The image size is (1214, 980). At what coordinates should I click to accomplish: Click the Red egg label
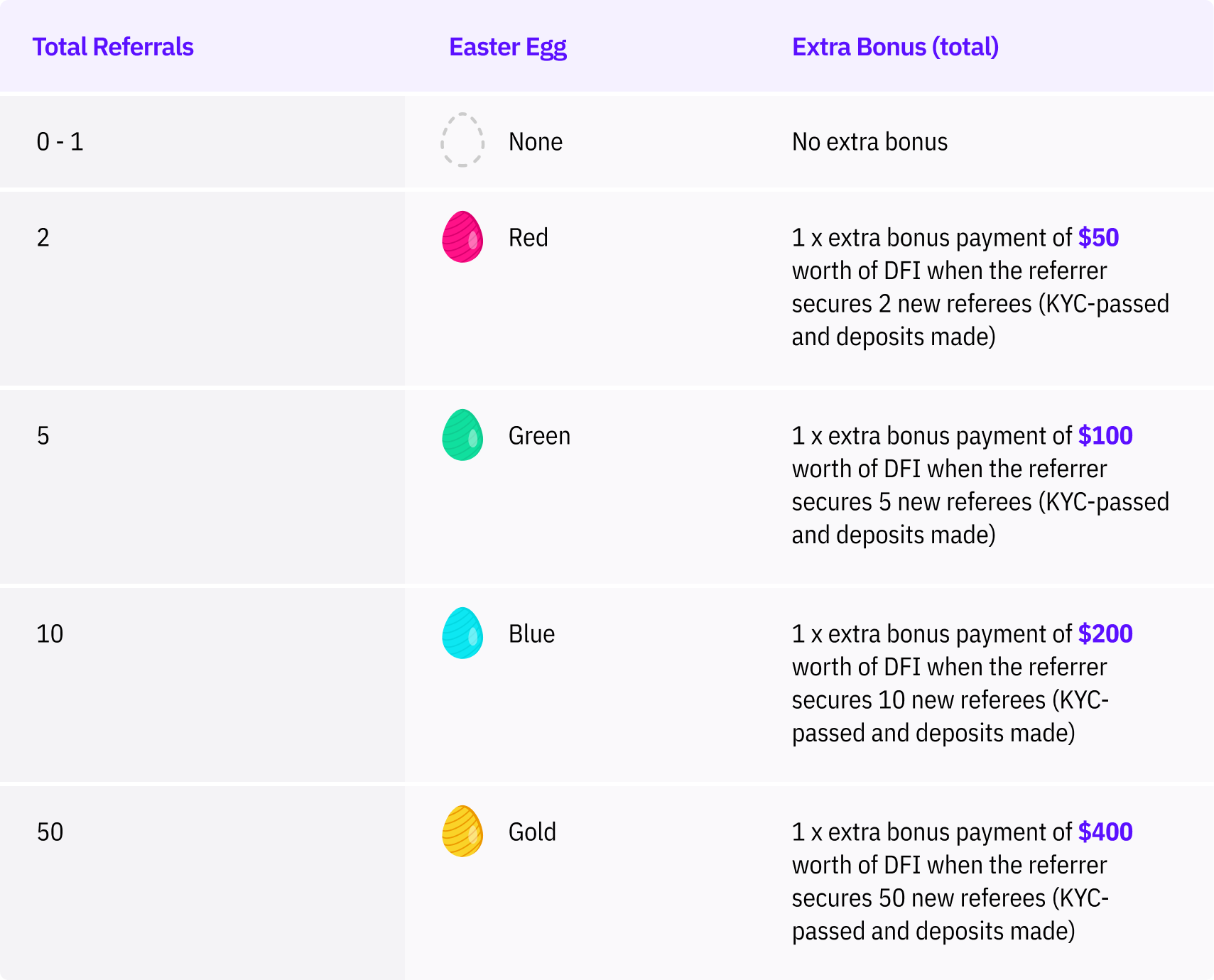[x=528, y=237]
